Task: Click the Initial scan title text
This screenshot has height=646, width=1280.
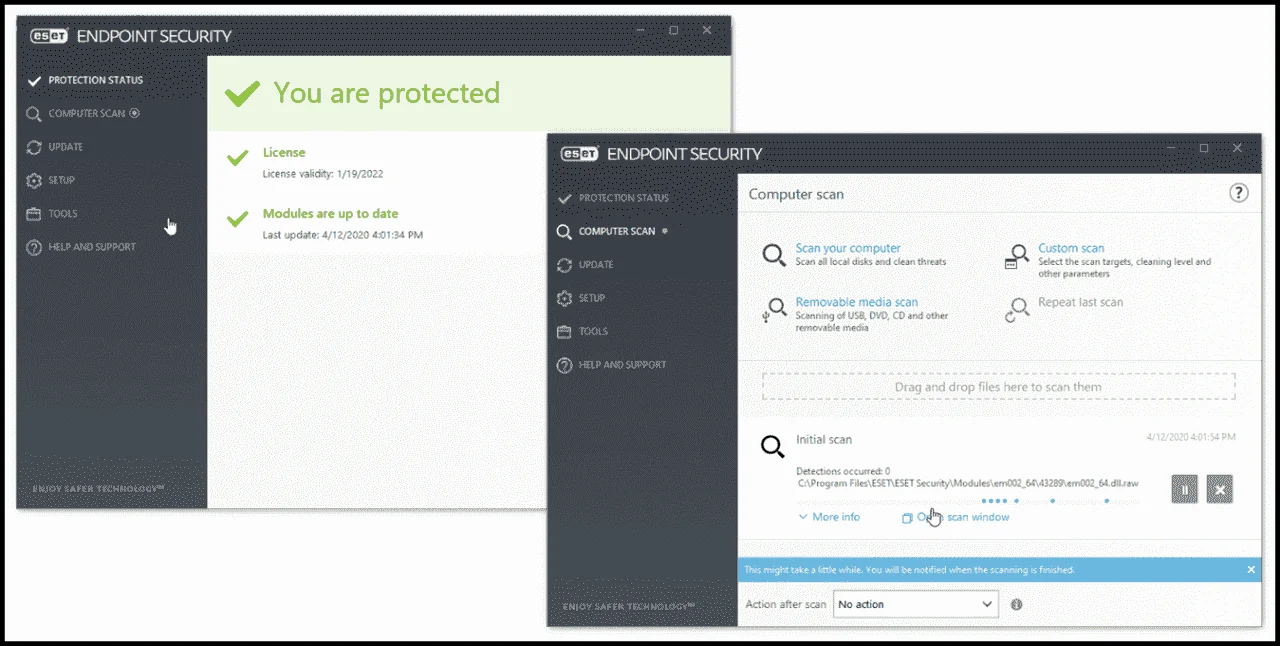Action: pyautogui.click(x=824, y=440)
